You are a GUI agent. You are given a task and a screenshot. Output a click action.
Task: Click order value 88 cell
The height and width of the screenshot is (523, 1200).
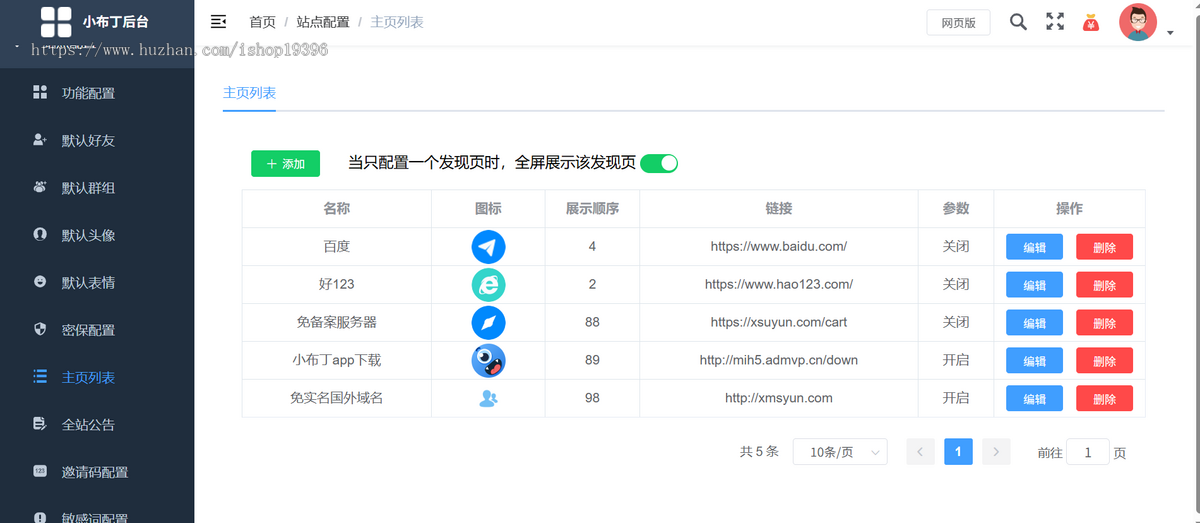(592, 322)
